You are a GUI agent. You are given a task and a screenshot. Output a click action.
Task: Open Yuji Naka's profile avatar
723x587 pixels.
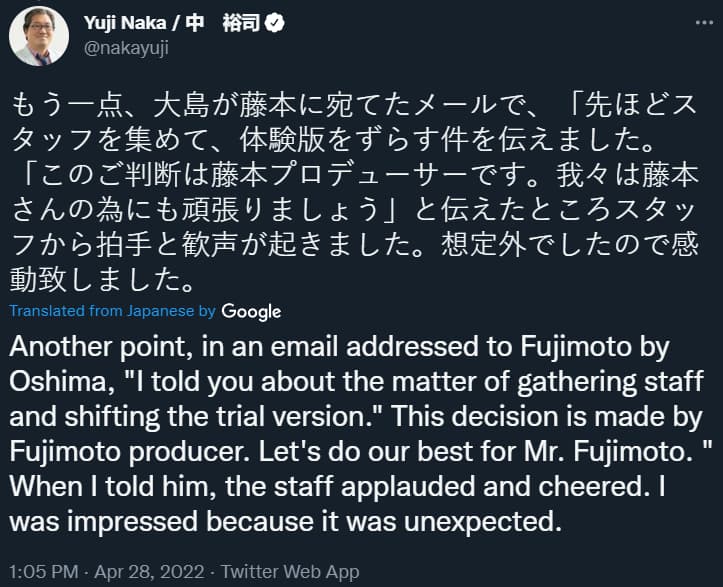39,36
